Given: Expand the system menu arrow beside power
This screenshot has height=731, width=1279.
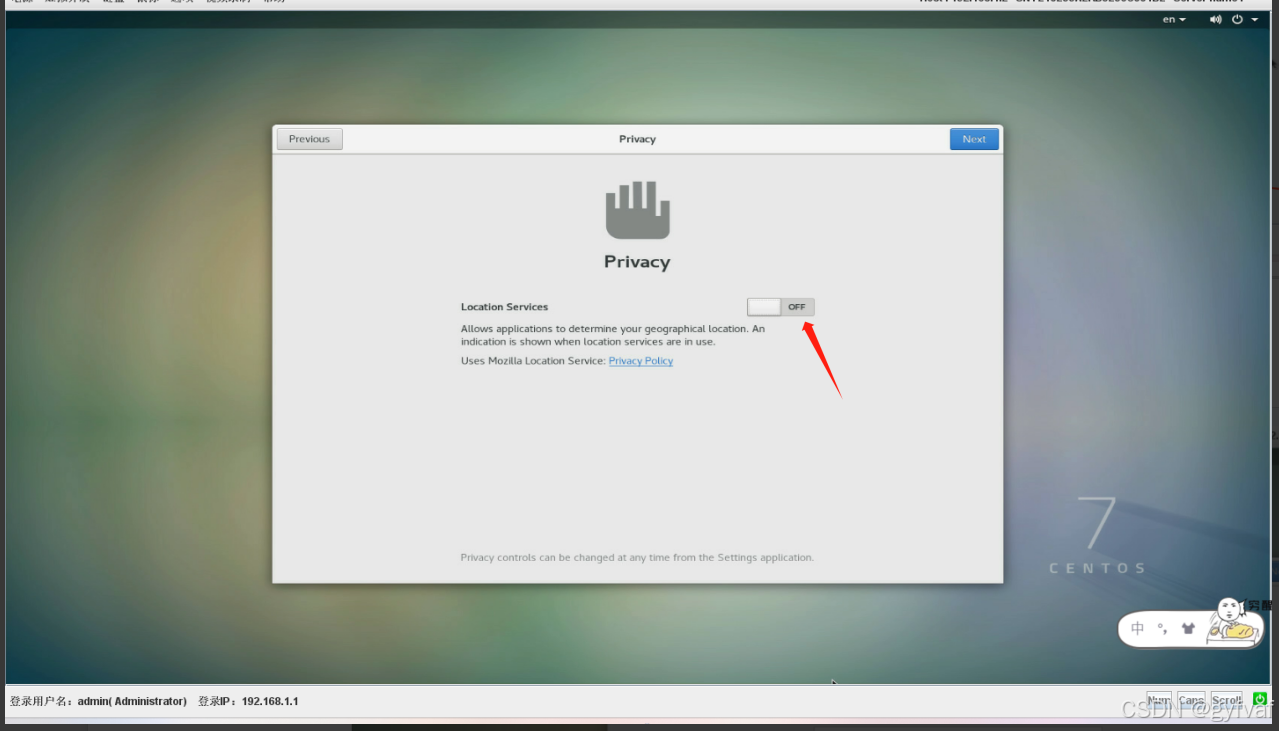Looking at the screenshot, I should (1255, 20).
